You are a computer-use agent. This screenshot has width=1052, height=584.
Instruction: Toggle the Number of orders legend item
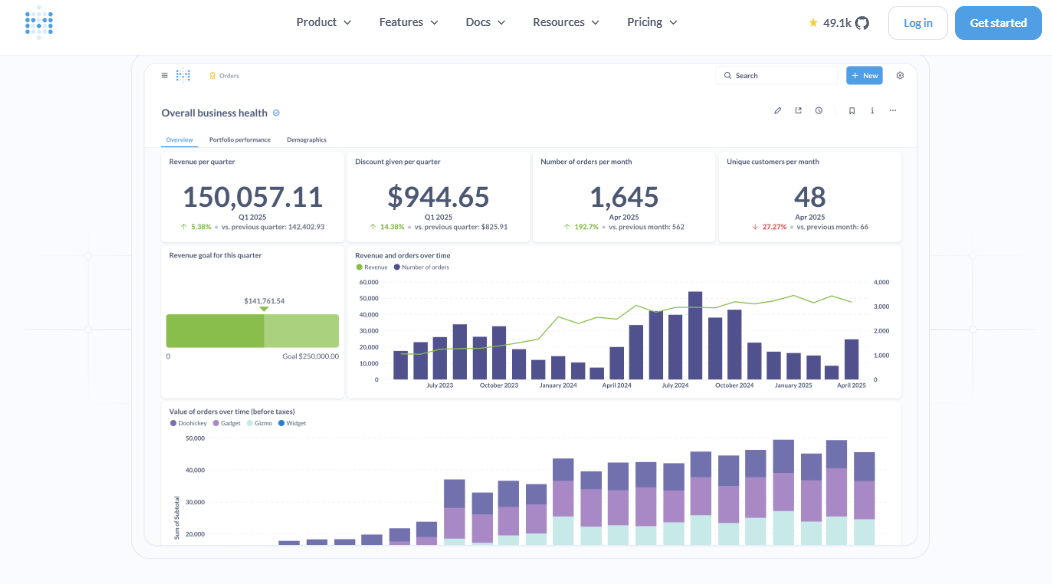click(421, 267)
